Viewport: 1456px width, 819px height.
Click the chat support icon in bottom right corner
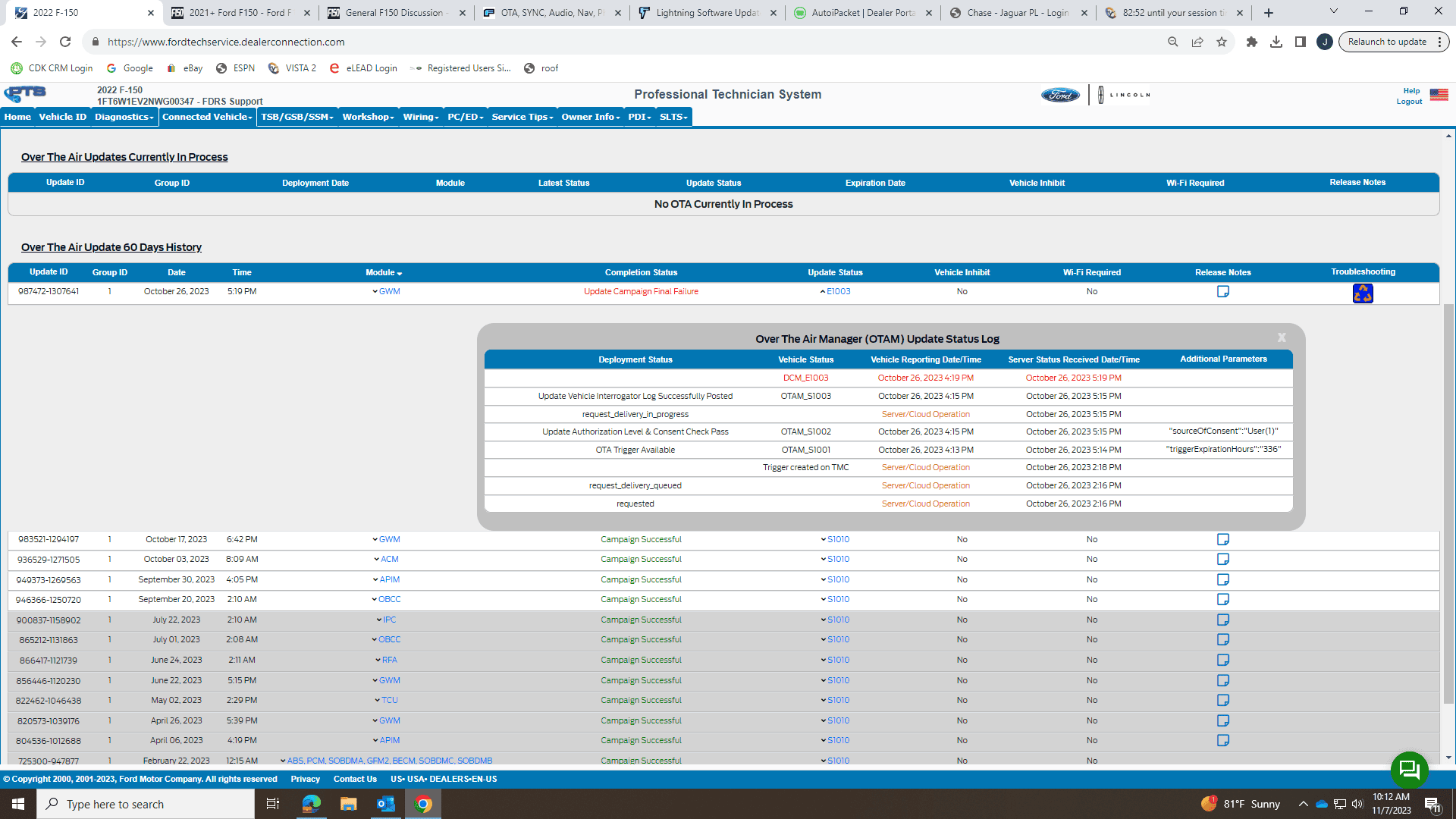[1409, 770]
